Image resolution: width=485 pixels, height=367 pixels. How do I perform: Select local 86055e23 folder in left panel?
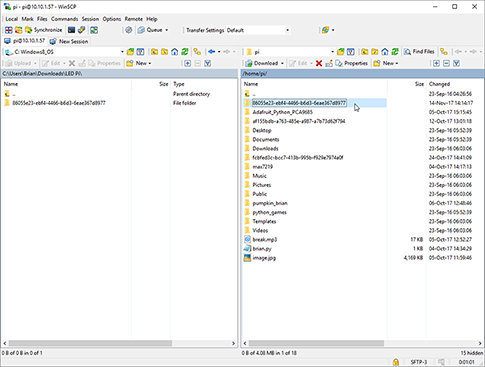tap(59, 103)
